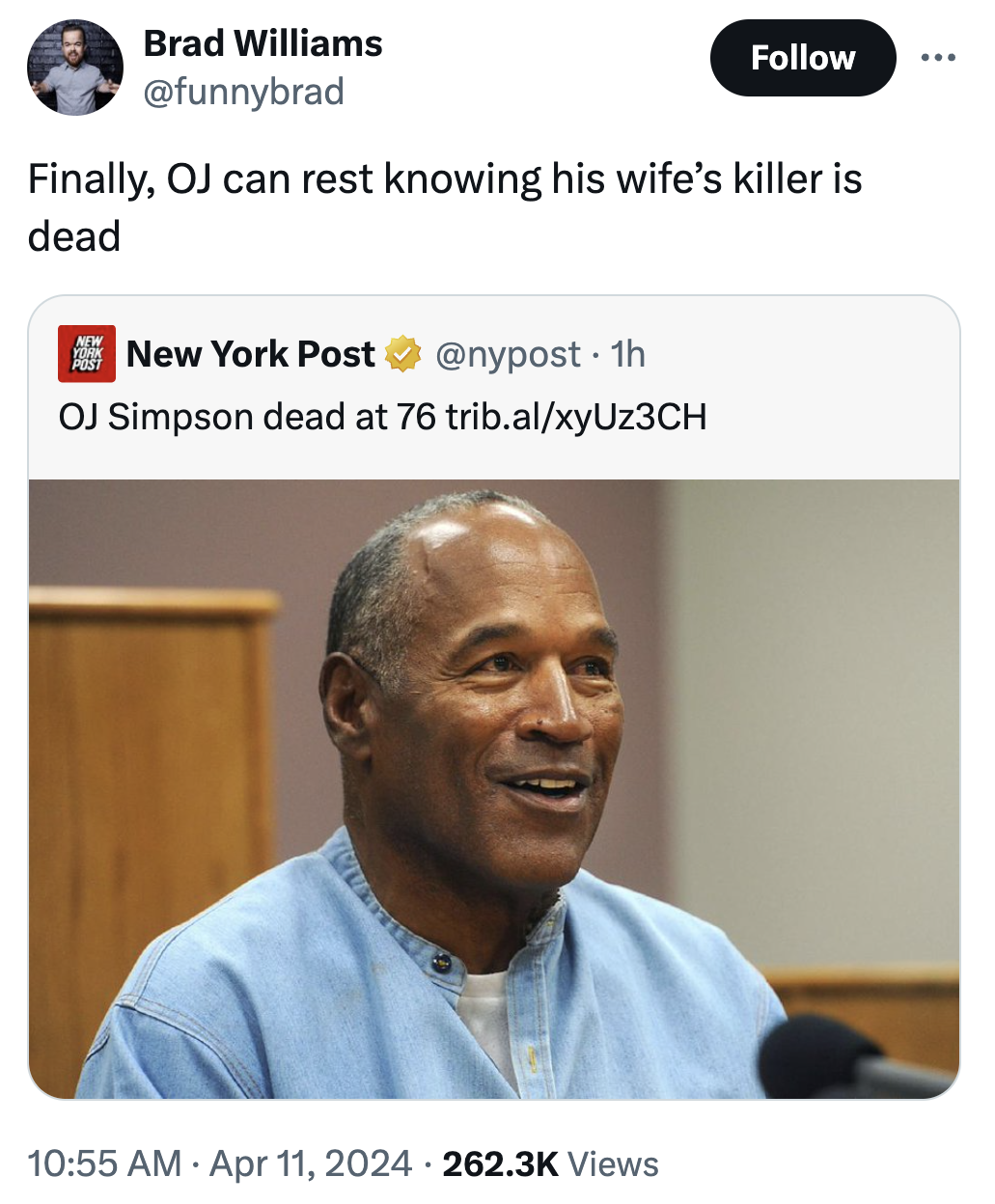Screen dimensions: 995x1204
Task: Open the three-dot more options menu
Action: pos(938,58)
